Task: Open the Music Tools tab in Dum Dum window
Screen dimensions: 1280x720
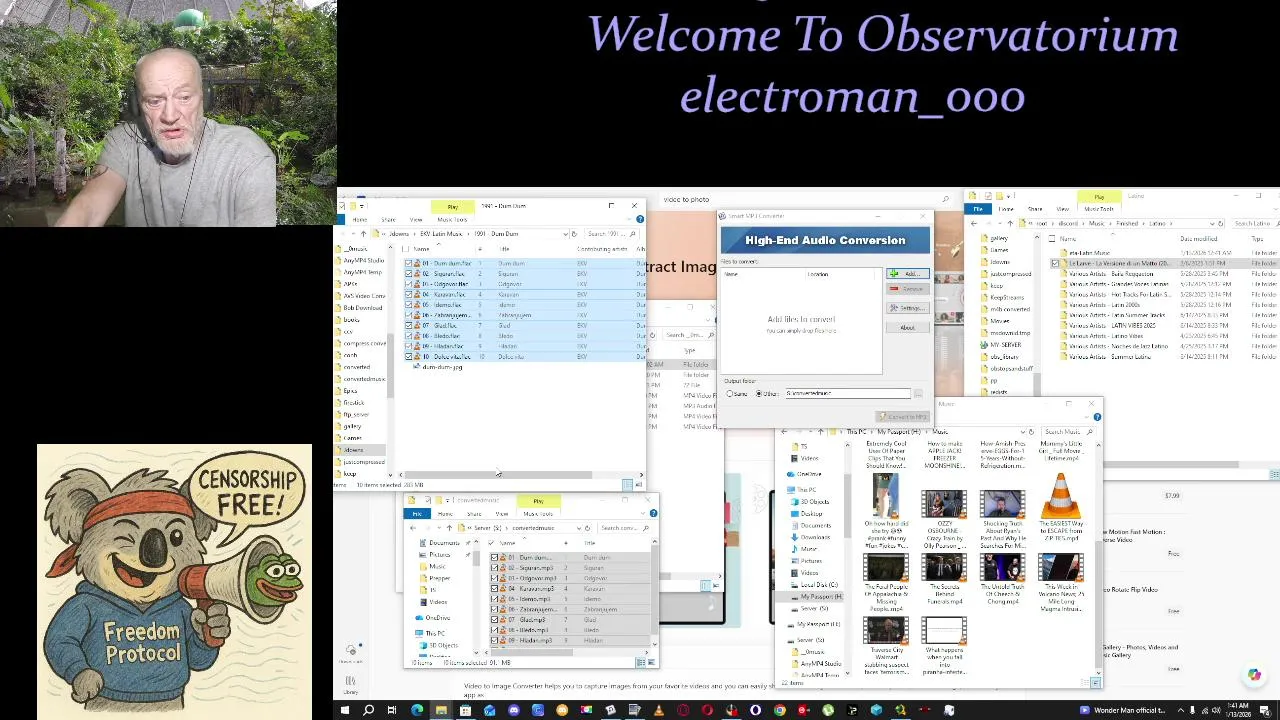Action: click(452, 220)
